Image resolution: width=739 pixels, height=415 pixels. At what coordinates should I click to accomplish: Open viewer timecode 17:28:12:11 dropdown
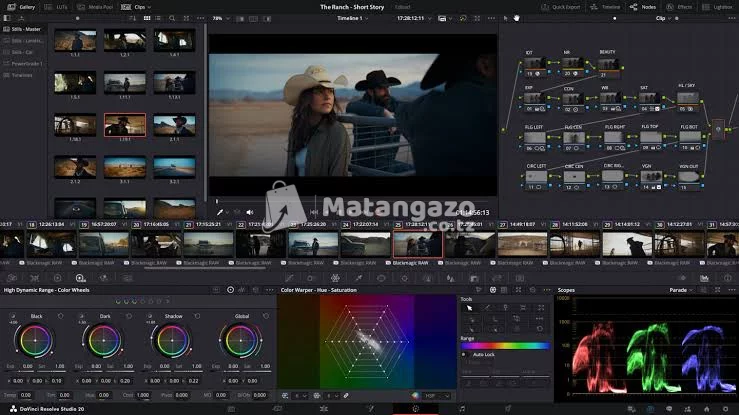[x=413, y=18]
